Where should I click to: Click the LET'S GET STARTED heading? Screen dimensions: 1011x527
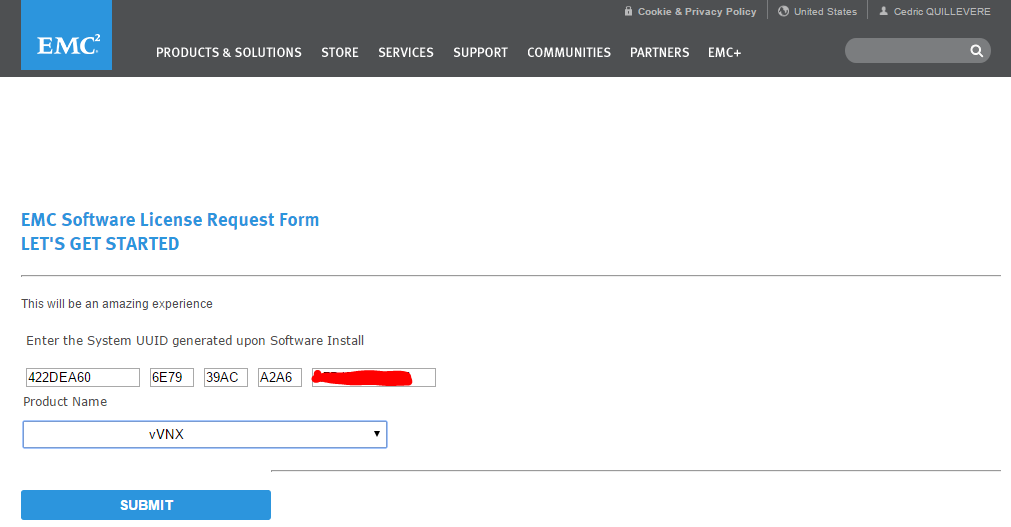[100, 244]
